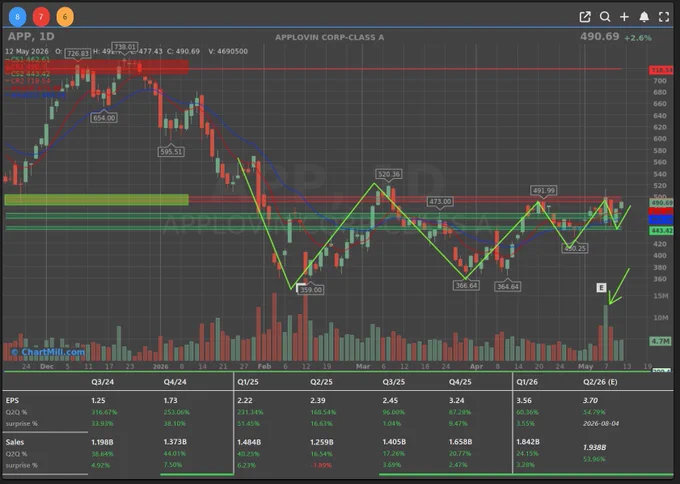Click the 366.64 low price label
The height and width of the screenshot is (484, 680).
(466, 285)
